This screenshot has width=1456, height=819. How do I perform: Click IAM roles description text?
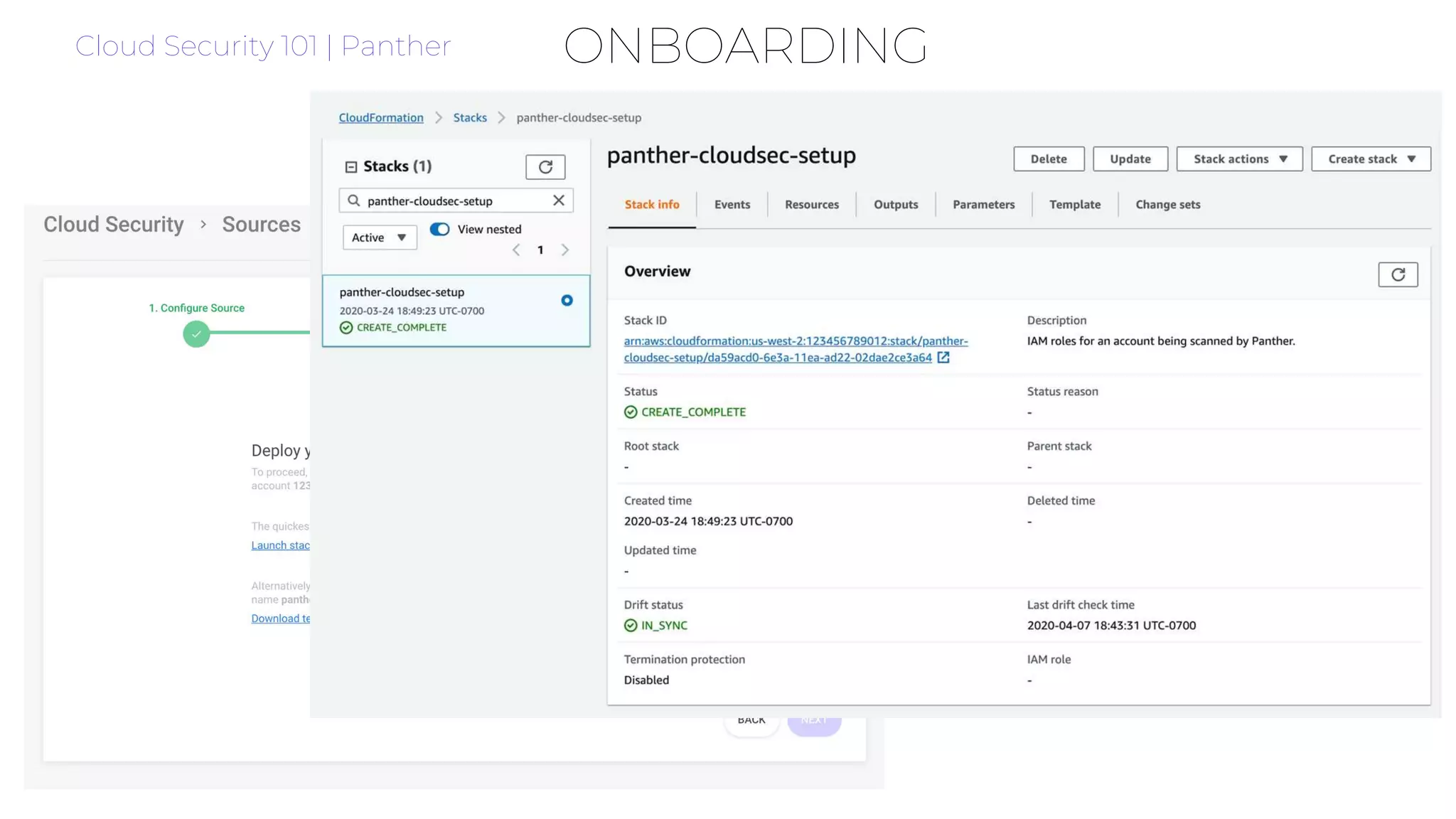(1161, 341)
